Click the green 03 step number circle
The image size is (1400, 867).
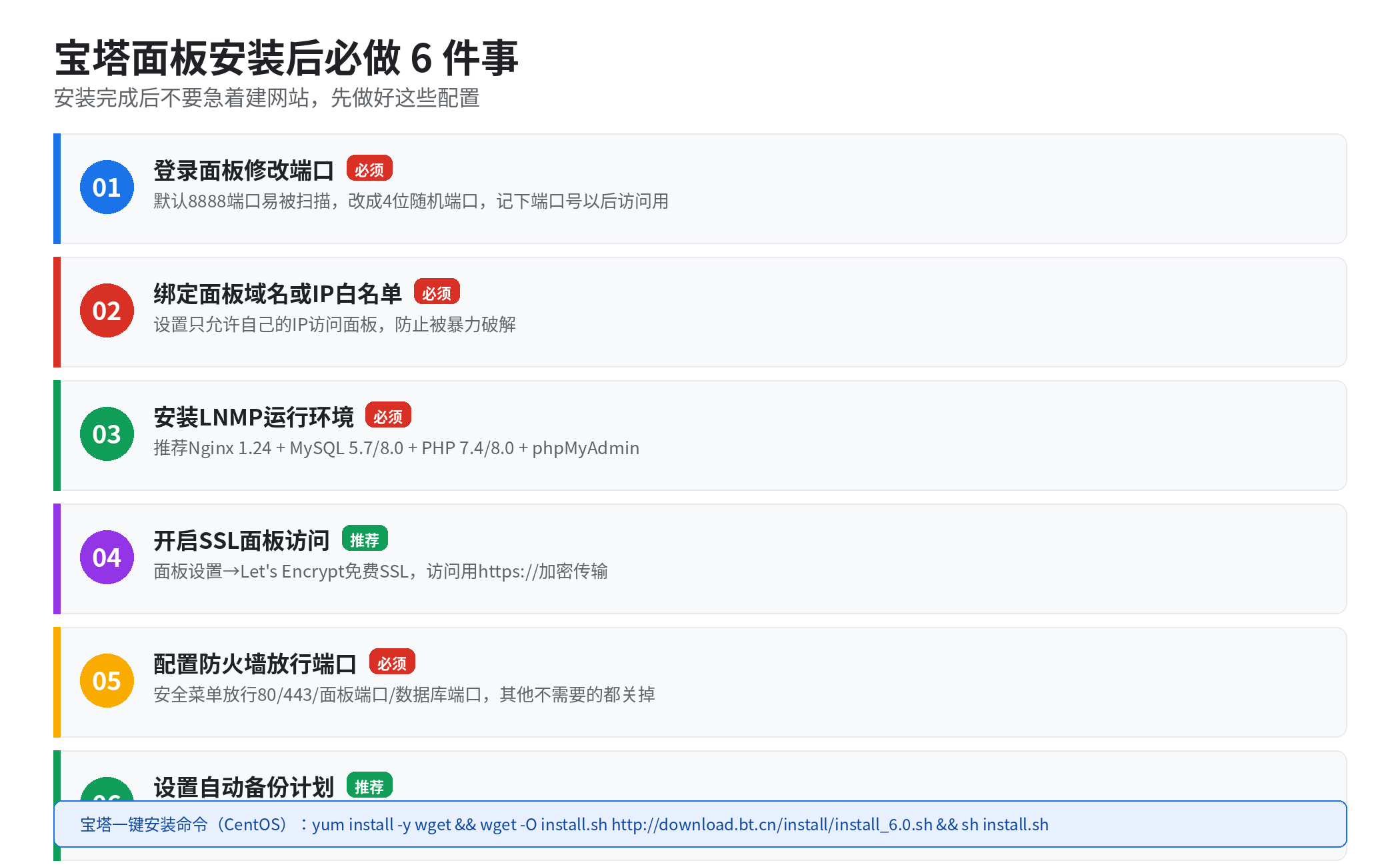107,434
